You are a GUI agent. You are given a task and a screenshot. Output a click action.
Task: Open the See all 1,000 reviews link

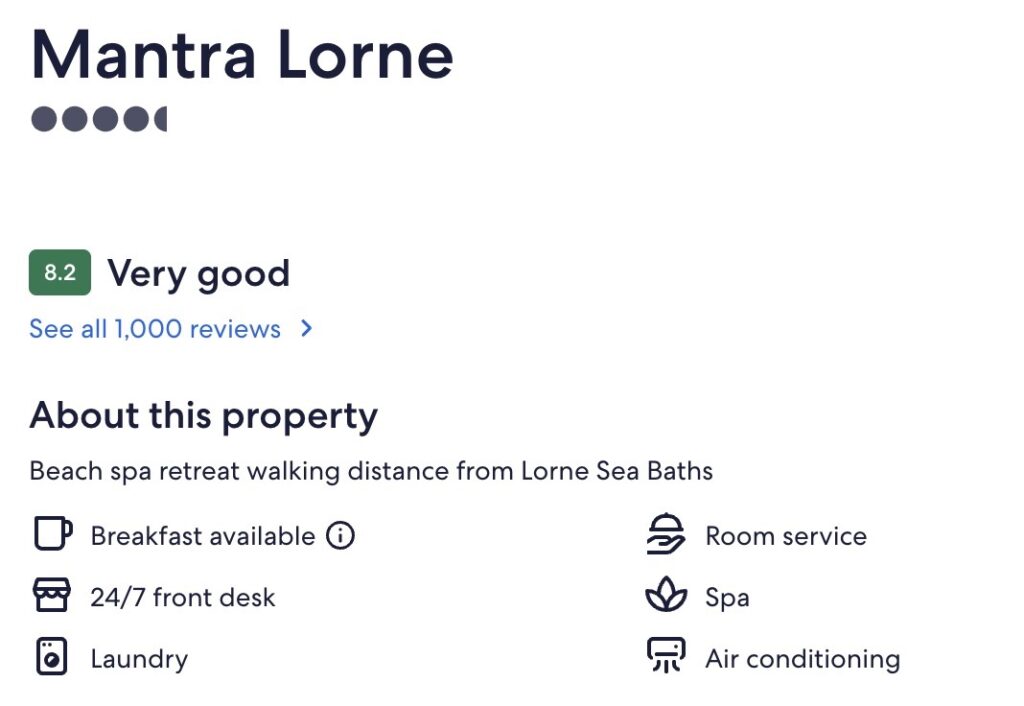pyautogui.click(x=155, y=329)
